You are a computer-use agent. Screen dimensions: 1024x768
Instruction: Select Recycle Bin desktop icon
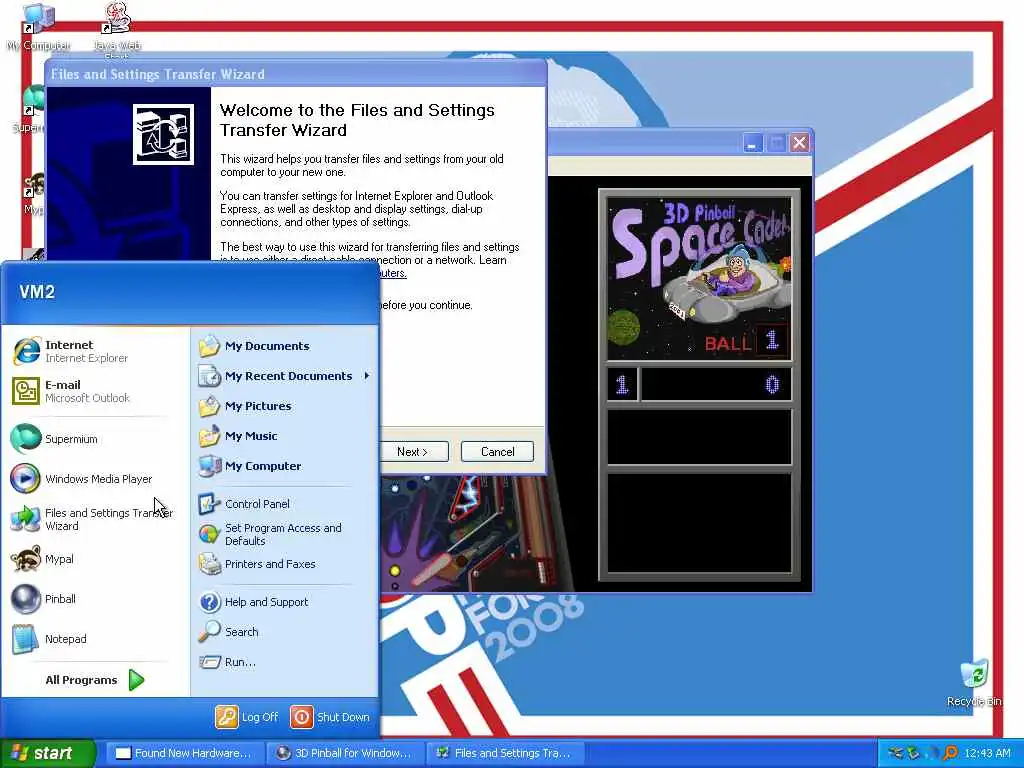pos(974,683)
